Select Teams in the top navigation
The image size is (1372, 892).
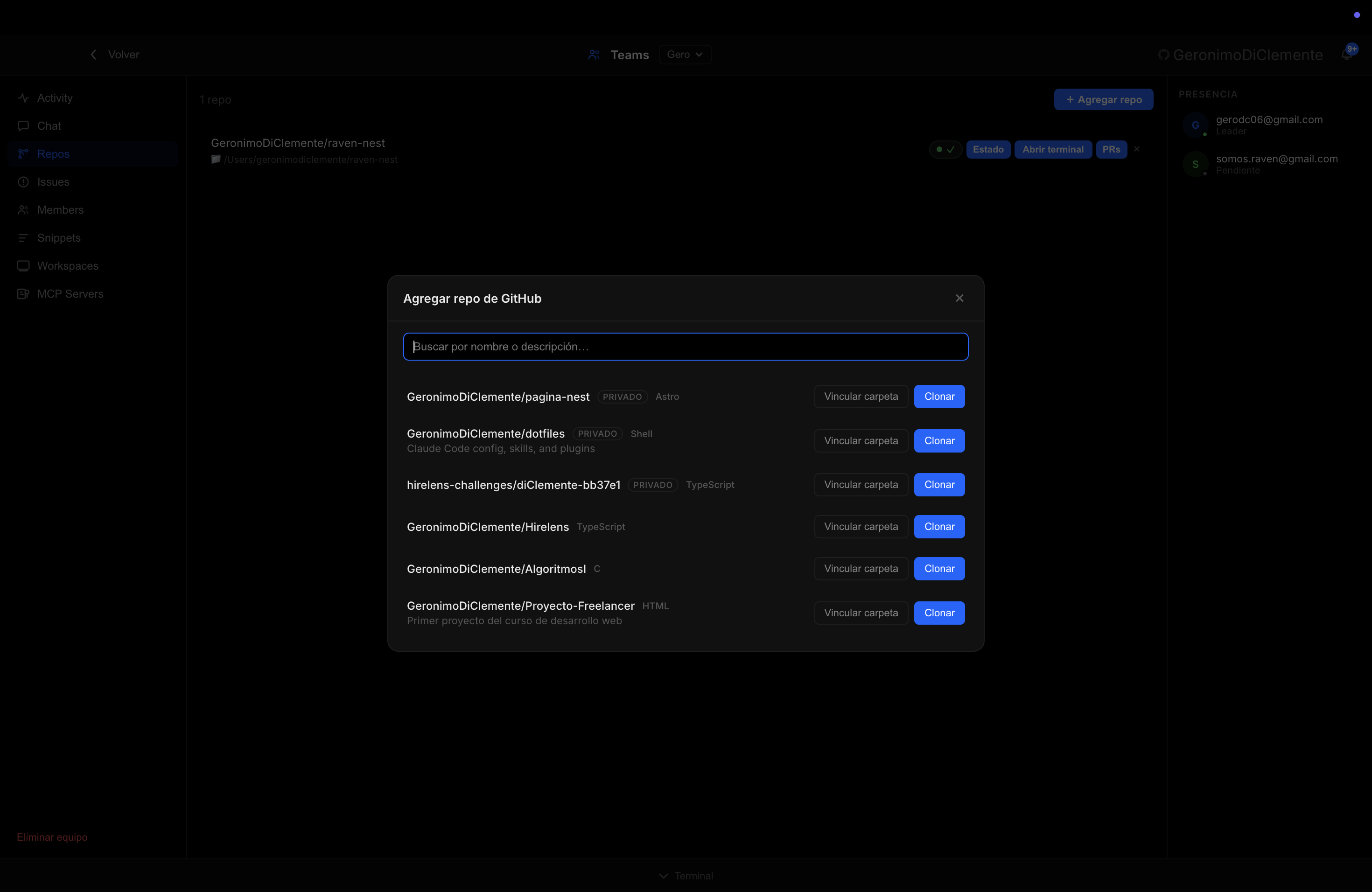(x=630, y=55)
